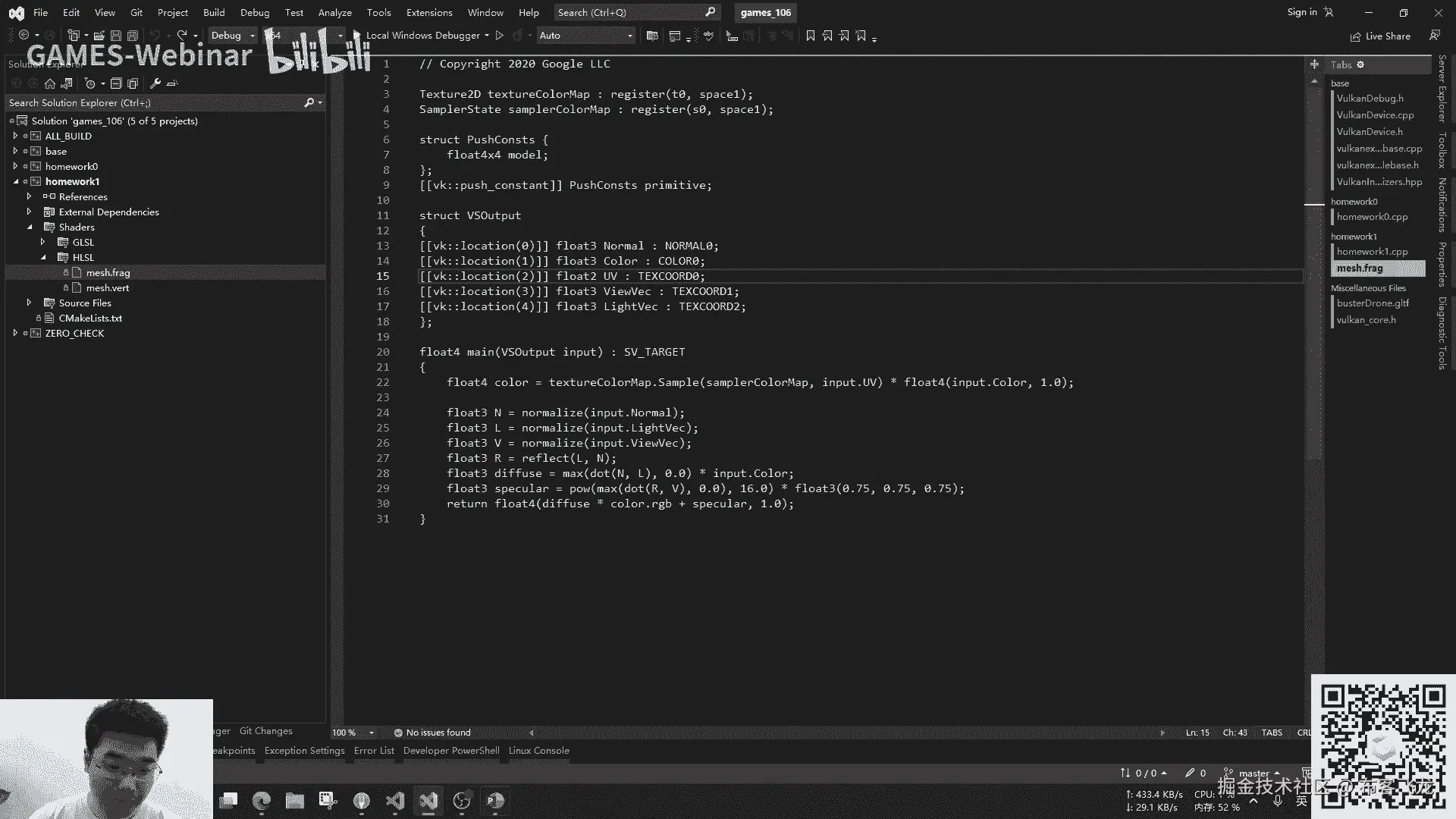1456x819 pixels.
Task: Click the Send Feedback person icon
Action: click(1434, 36)
